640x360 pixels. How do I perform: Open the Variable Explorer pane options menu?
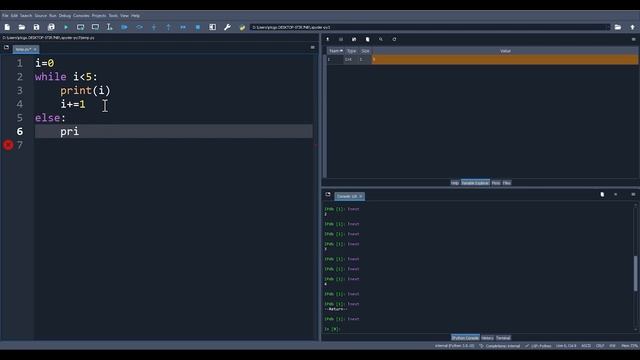[633, 39]
